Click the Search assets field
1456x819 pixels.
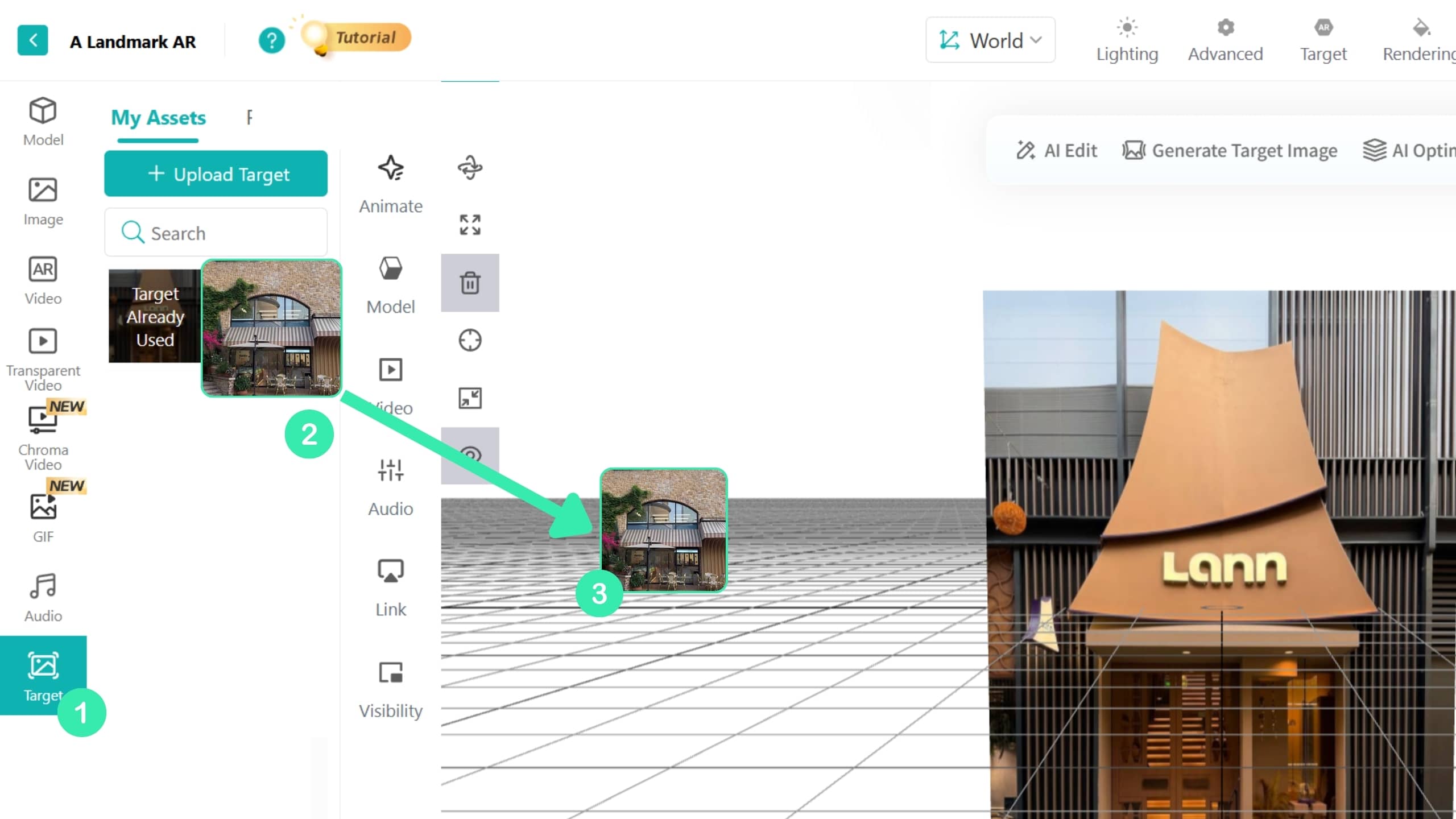(216, 233)
